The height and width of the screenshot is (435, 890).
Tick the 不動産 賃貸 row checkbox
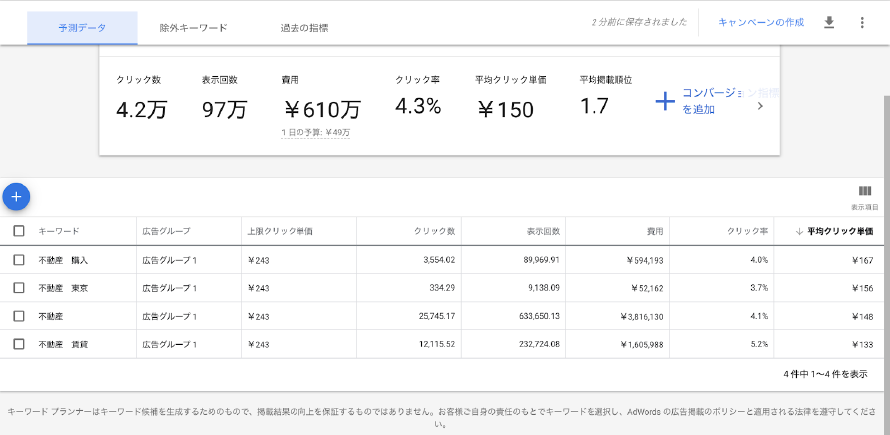pyautogui.click(x=19, y=344)
